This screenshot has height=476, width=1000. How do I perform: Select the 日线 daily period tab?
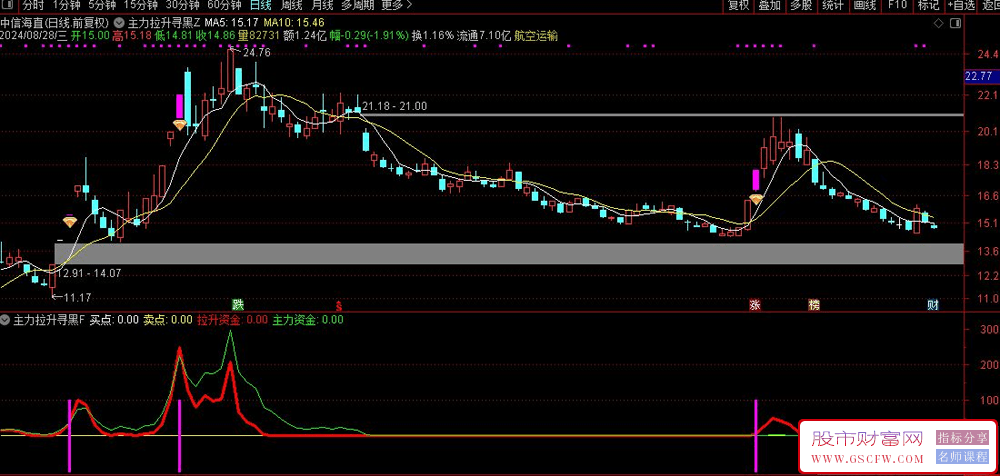(261, 6)
